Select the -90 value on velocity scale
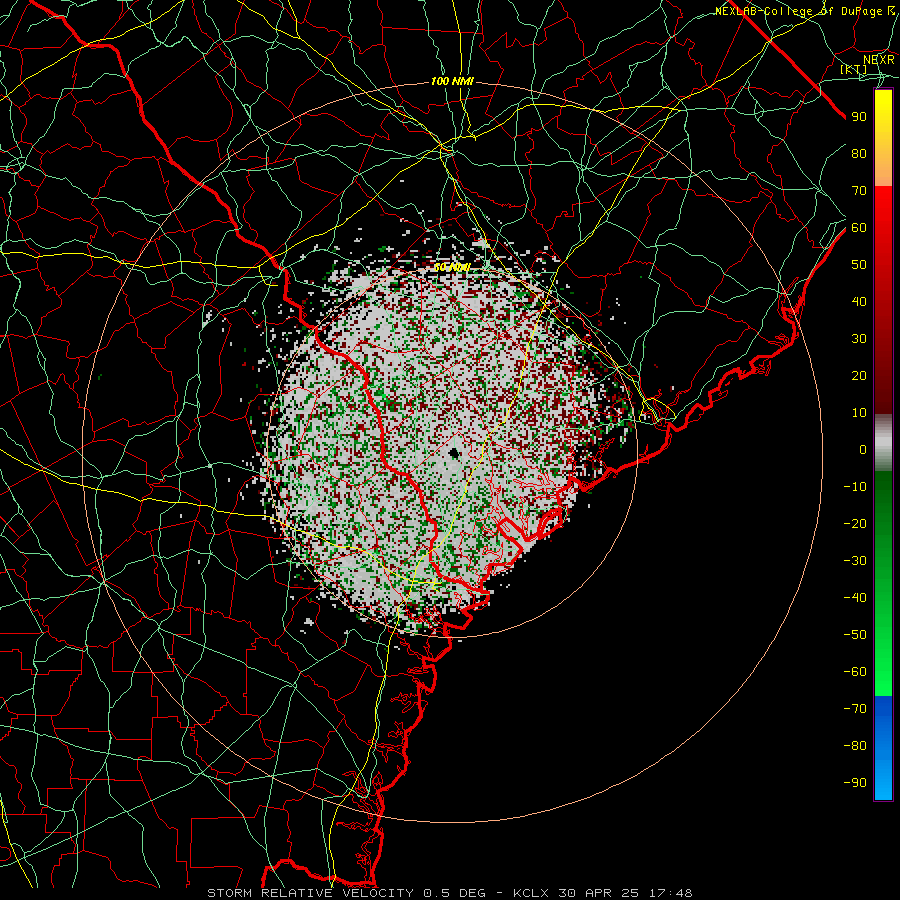Image resolution: width=900 pixels, height=900 pixels. coord(855,783)
